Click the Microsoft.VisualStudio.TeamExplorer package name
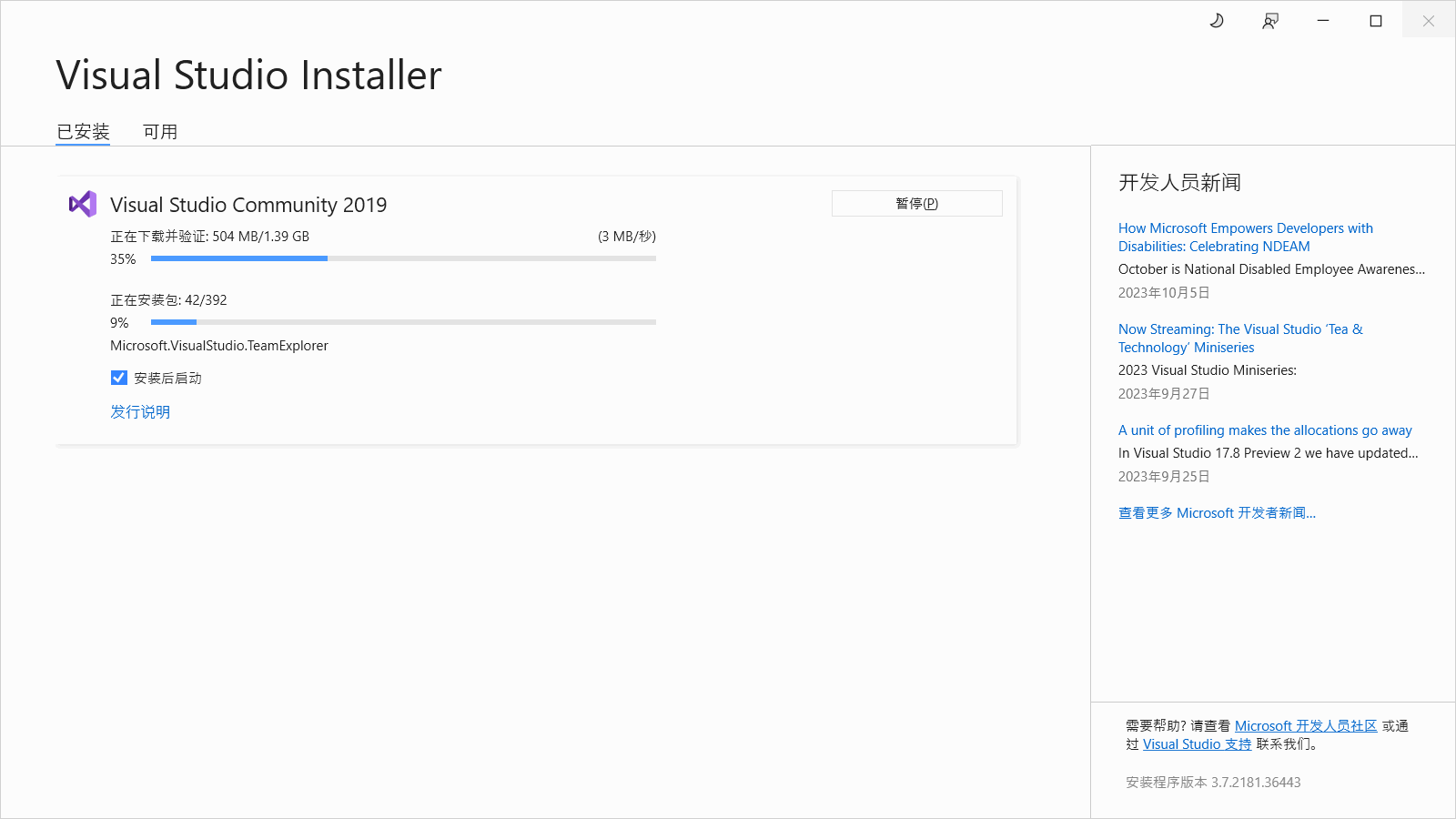The width and height of the screenshot is (1456, 819). pyautogui.click(x=219, y=346)
